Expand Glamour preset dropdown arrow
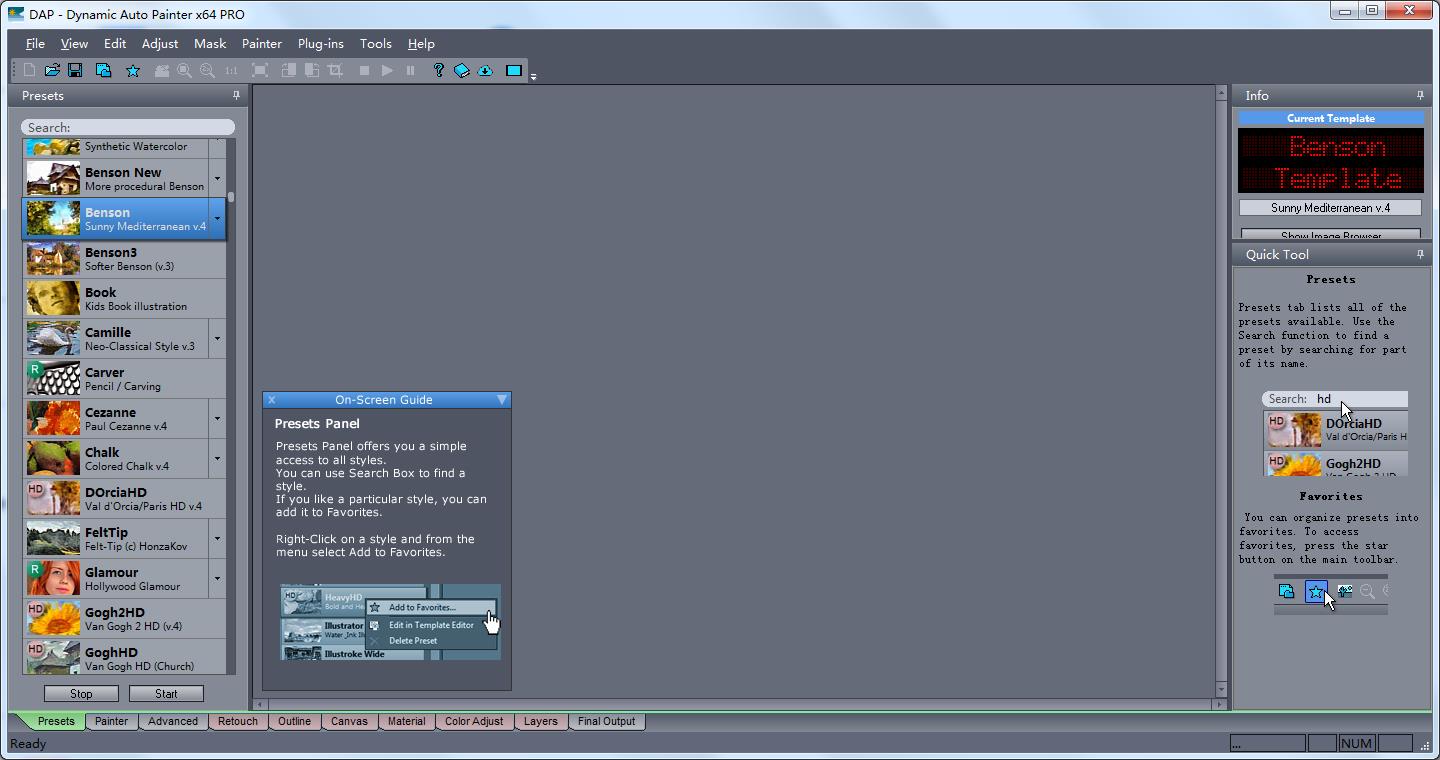 coord(217,579)
